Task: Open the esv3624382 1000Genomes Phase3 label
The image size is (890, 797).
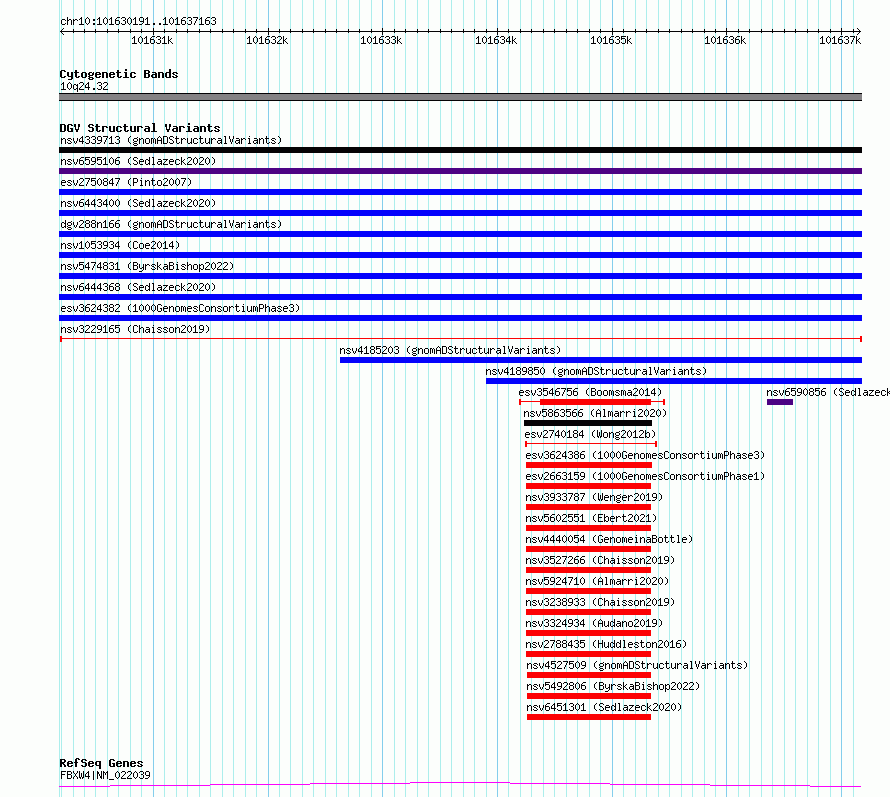Action: point(180,308)
